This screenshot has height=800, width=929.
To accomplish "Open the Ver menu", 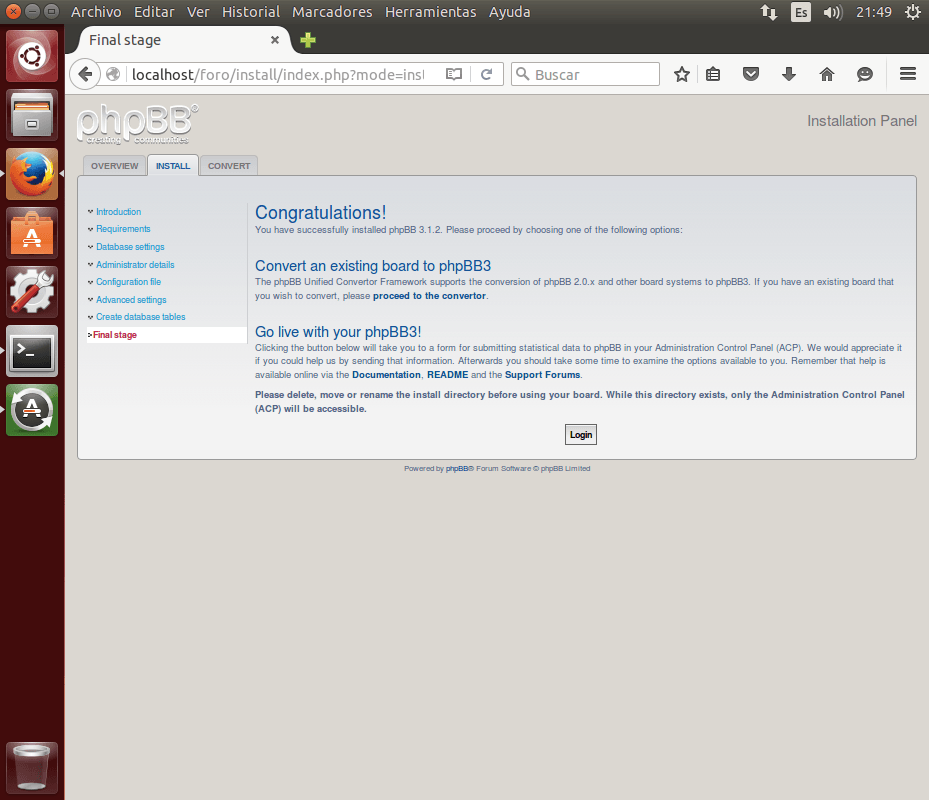I will (198, 12).
